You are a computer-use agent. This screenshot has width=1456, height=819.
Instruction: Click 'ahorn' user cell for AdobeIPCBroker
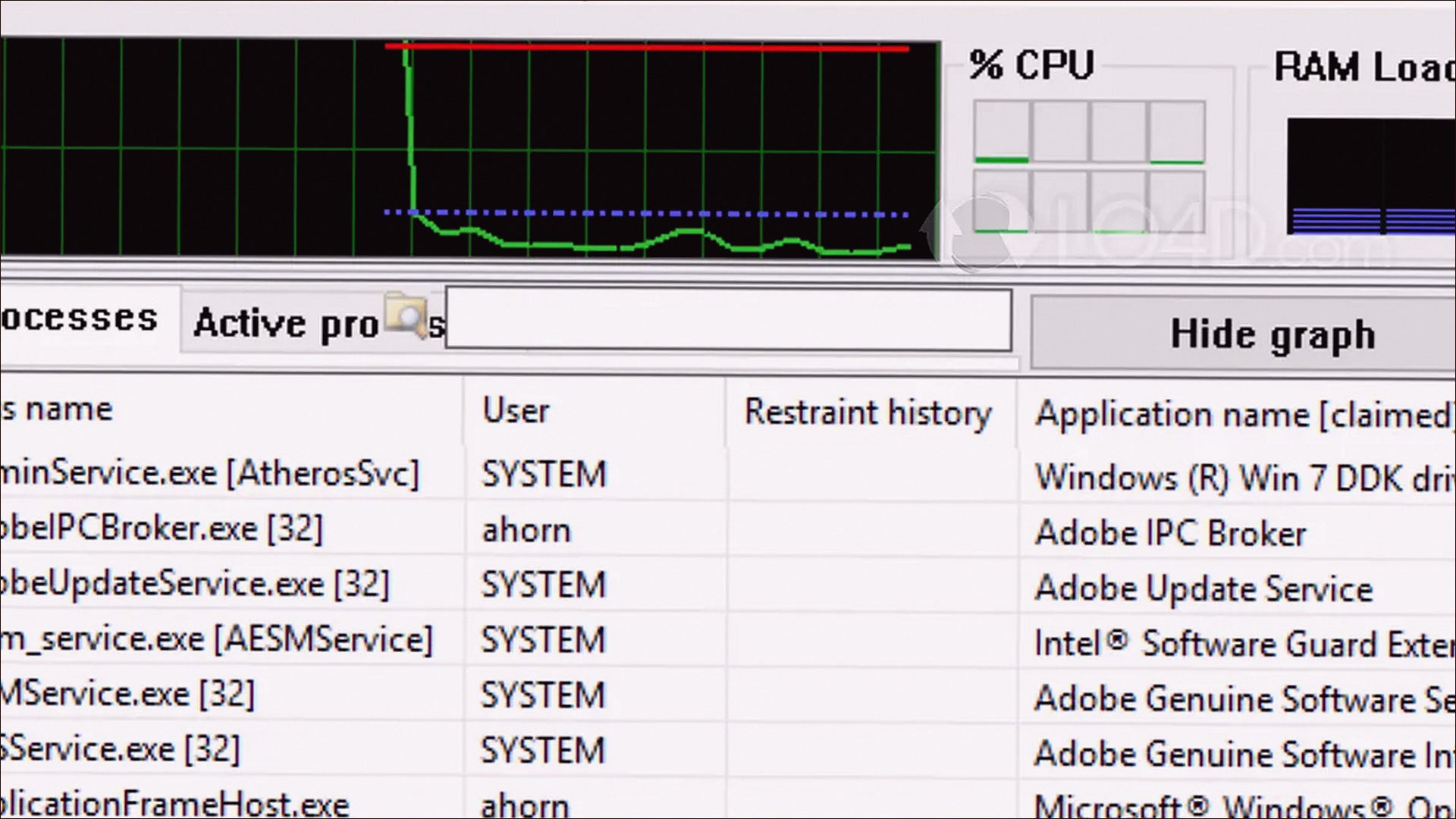pos(526,530)
